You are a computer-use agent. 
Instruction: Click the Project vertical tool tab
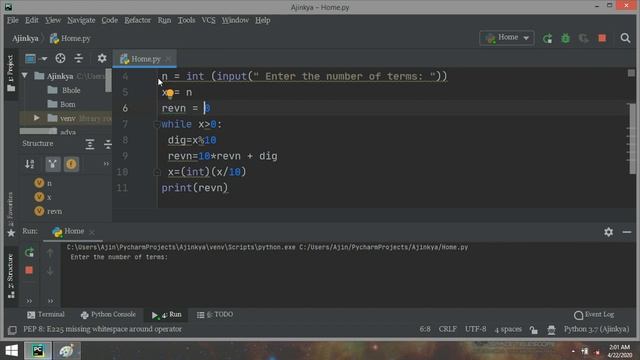click(11, 73)
